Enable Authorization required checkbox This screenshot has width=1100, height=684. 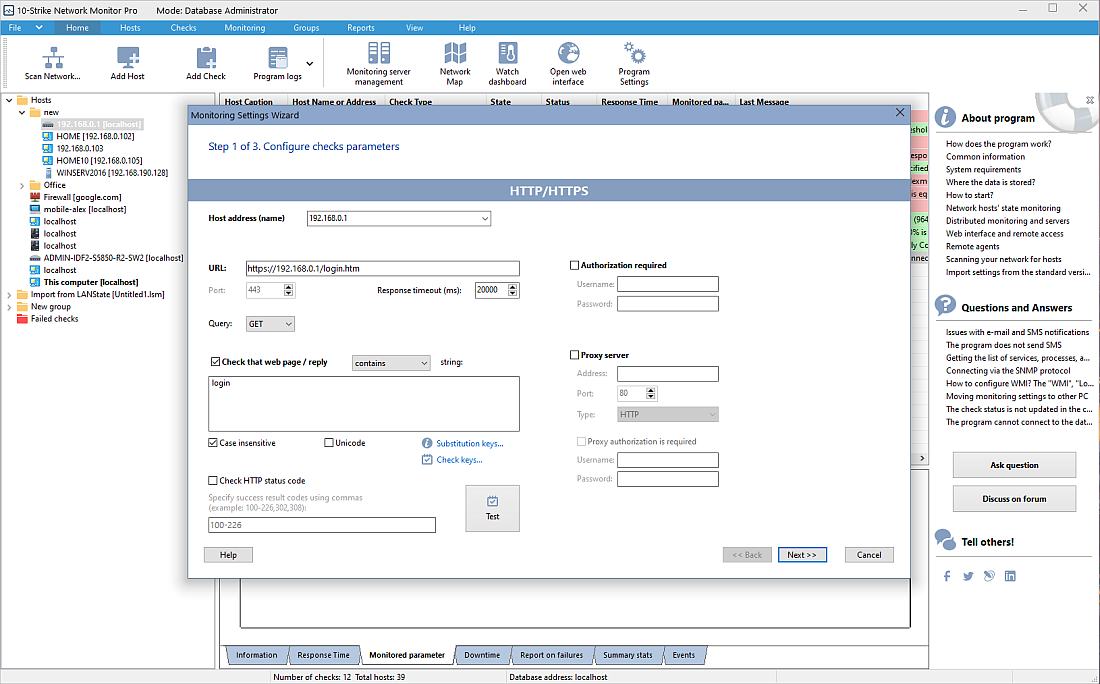click(x=575, y=265)
